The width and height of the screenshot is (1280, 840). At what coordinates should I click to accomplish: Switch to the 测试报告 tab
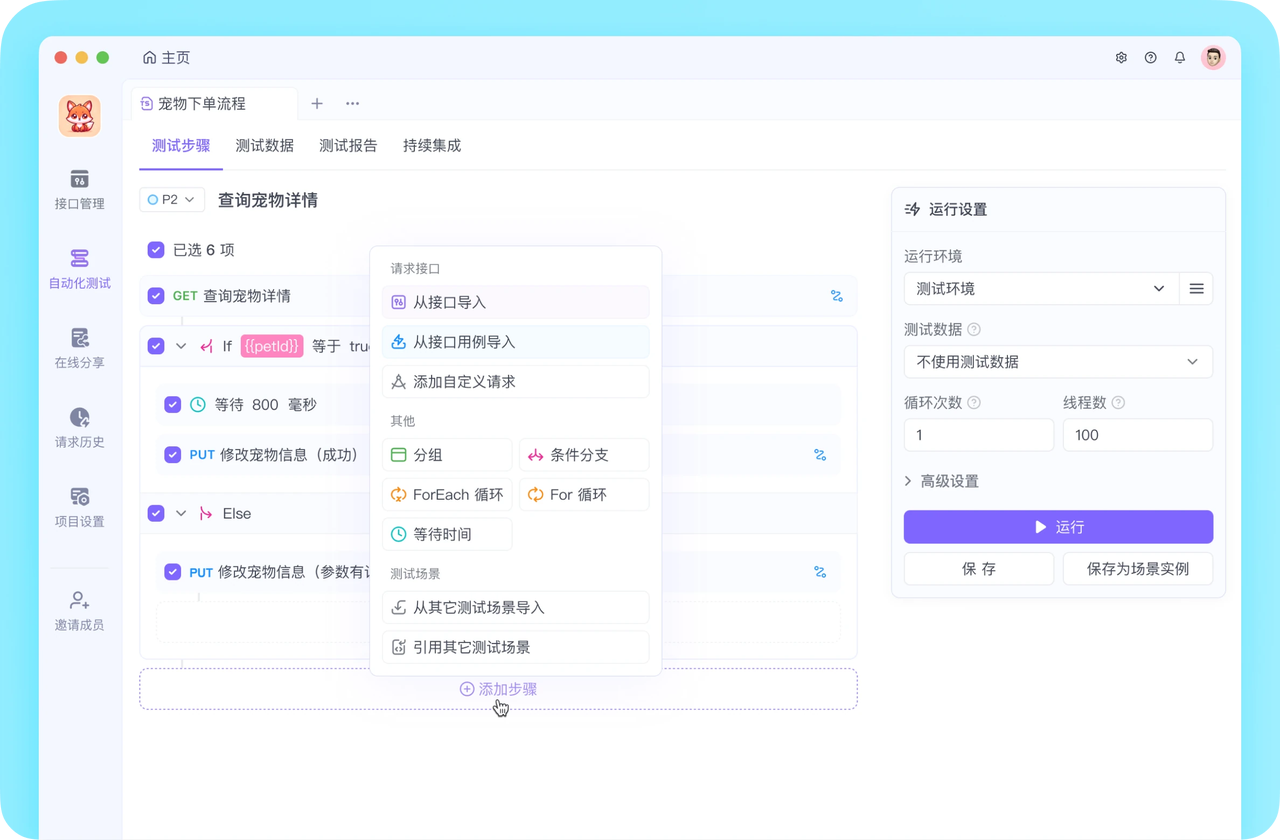(348, 145)
